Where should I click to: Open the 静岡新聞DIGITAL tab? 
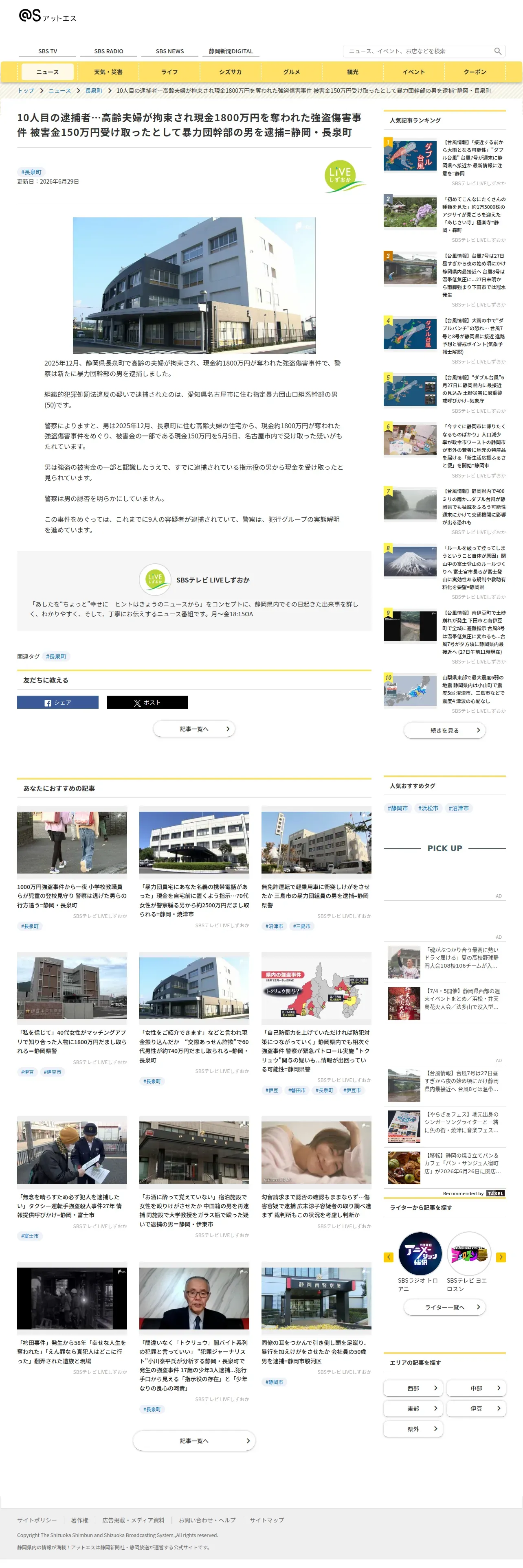click(x=231, y=52)
